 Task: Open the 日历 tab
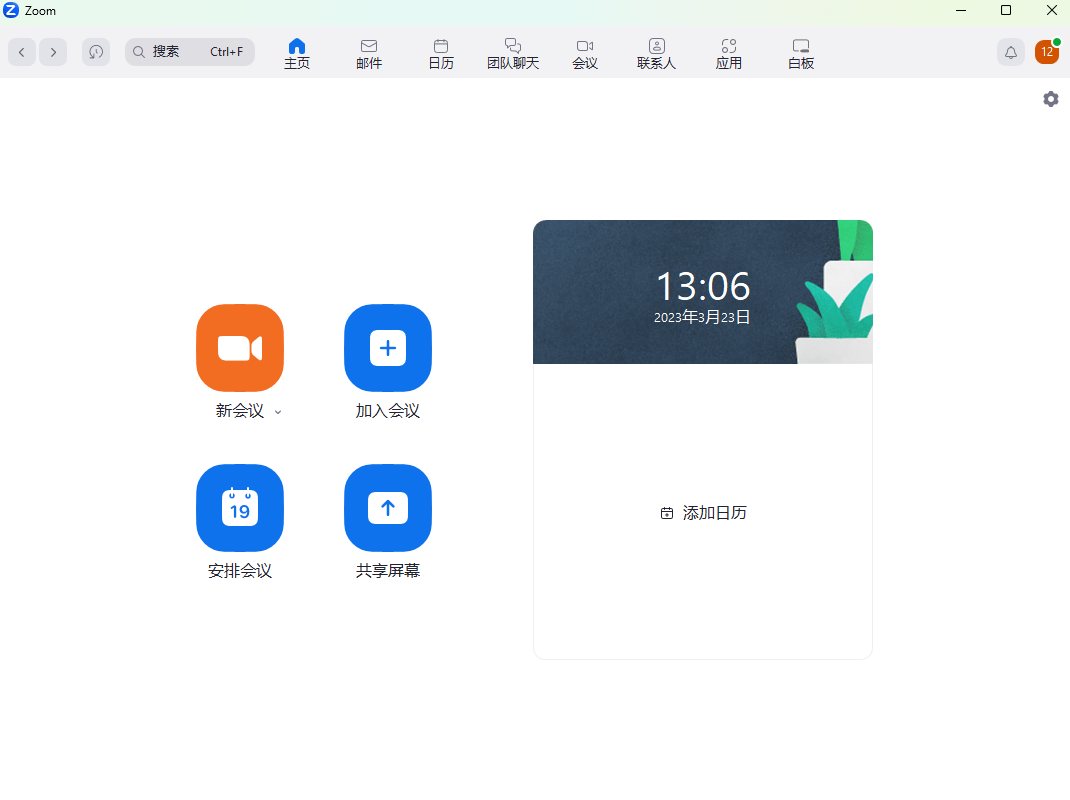point(440,52)
